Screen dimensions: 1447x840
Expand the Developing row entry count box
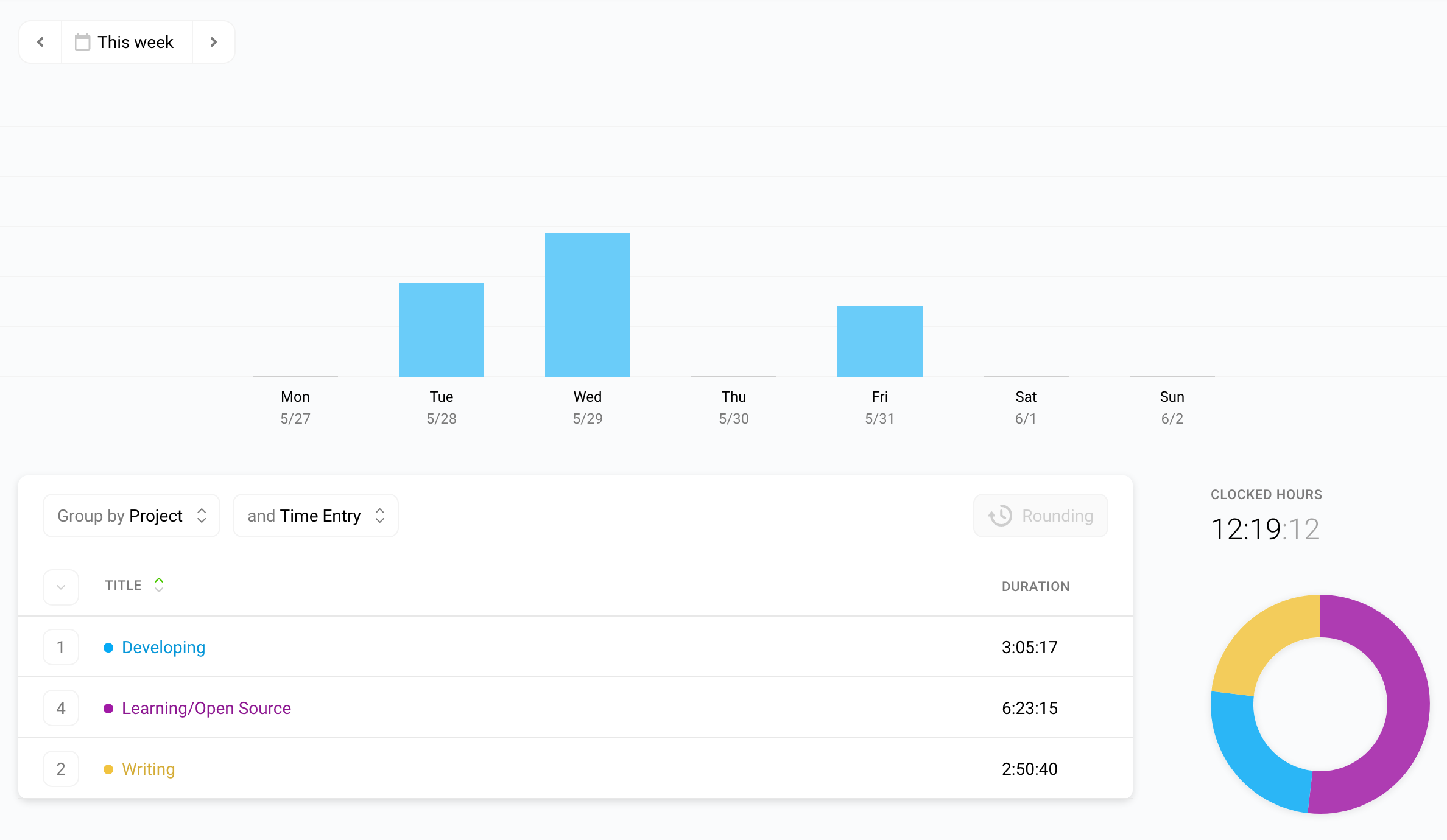pyautogui.click(x=61, y=647)
